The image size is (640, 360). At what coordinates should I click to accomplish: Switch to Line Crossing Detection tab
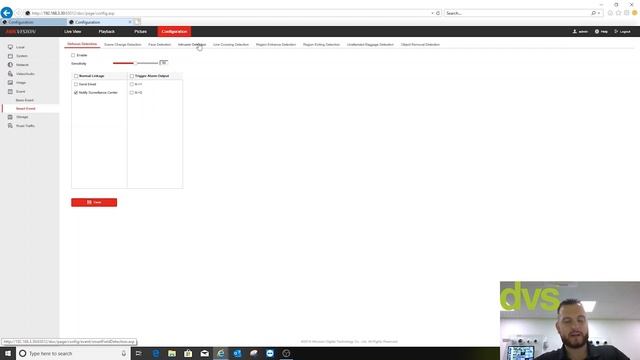point(231,44)
